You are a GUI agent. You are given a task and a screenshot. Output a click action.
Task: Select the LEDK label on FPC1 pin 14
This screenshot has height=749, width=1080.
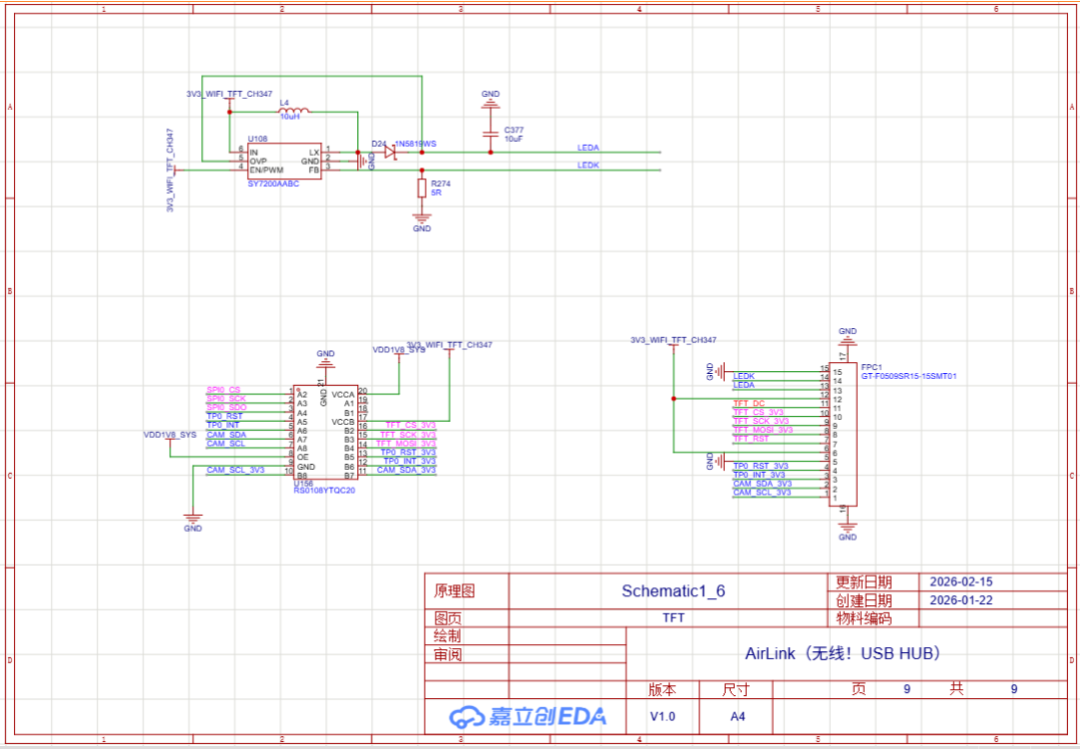pyautogui.click(x=744, y=377)
